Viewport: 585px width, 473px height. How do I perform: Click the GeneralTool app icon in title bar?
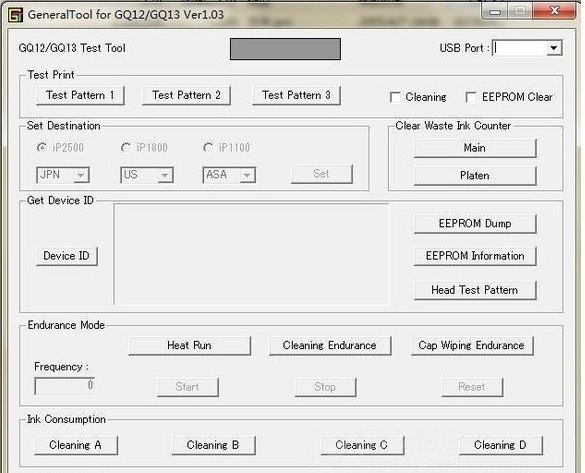click(16, 15)
